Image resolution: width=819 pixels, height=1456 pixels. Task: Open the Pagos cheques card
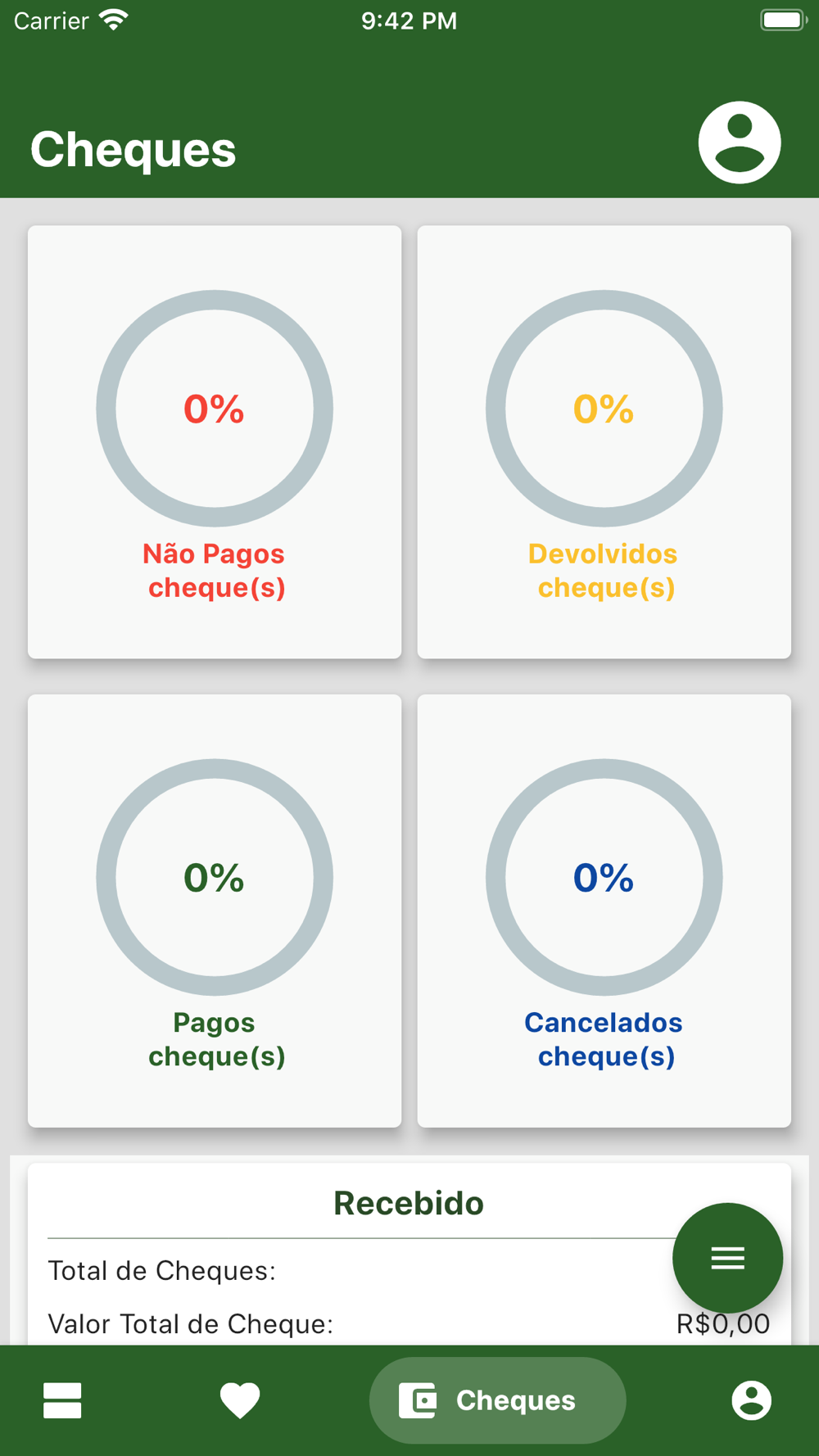tap(215, 911)
